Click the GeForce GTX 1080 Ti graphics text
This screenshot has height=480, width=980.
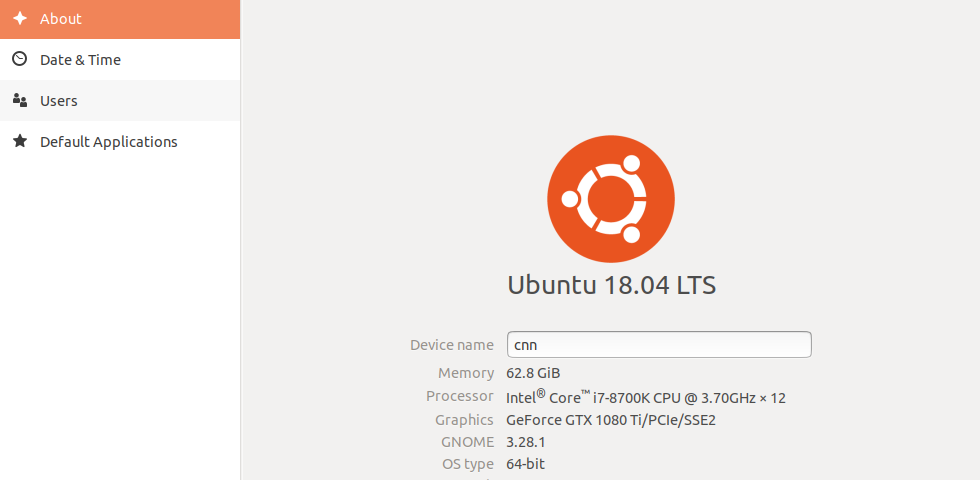[611, 420]
